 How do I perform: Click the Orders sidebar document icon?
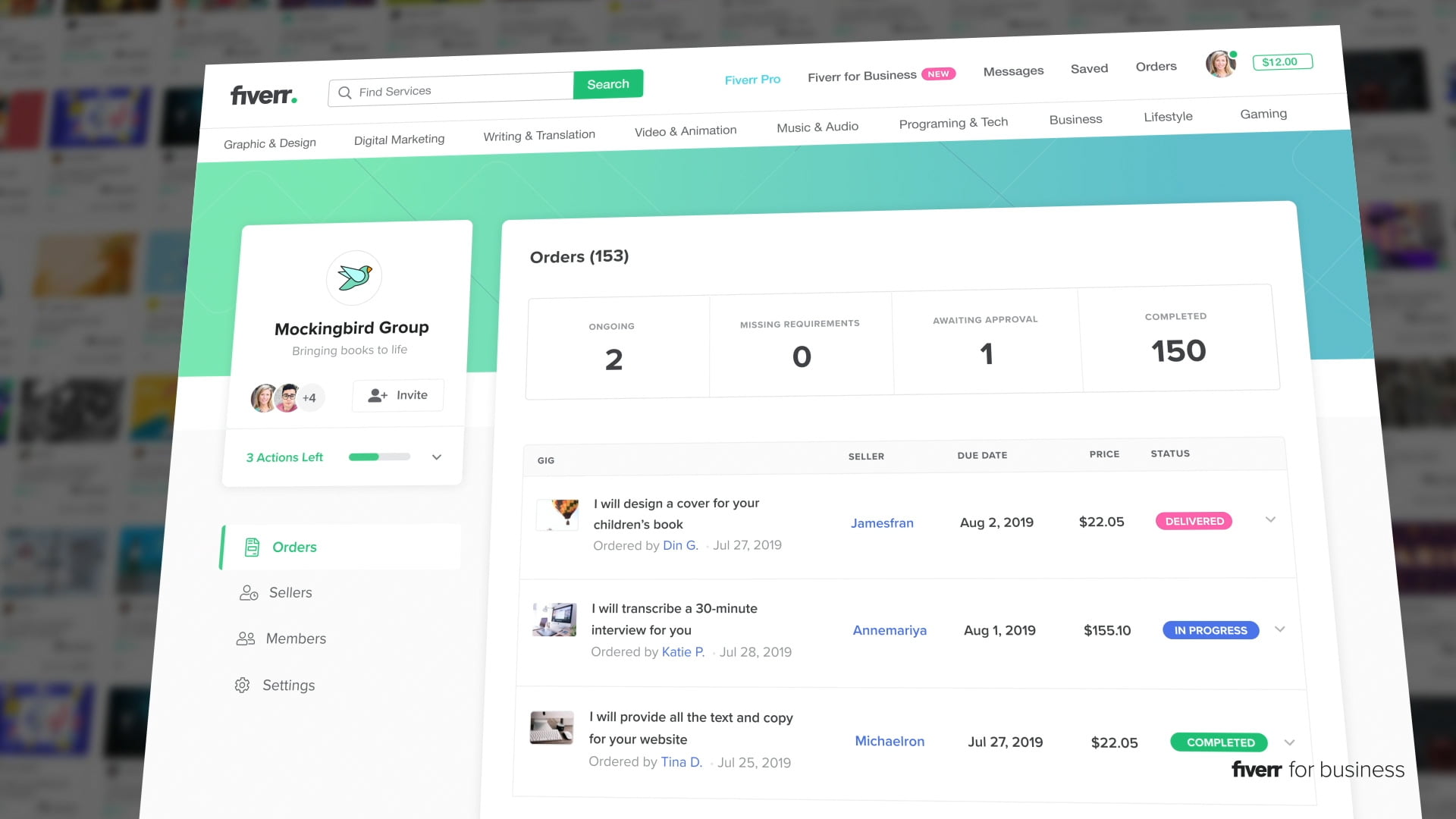pyautogui.click(x=252, y=547)
